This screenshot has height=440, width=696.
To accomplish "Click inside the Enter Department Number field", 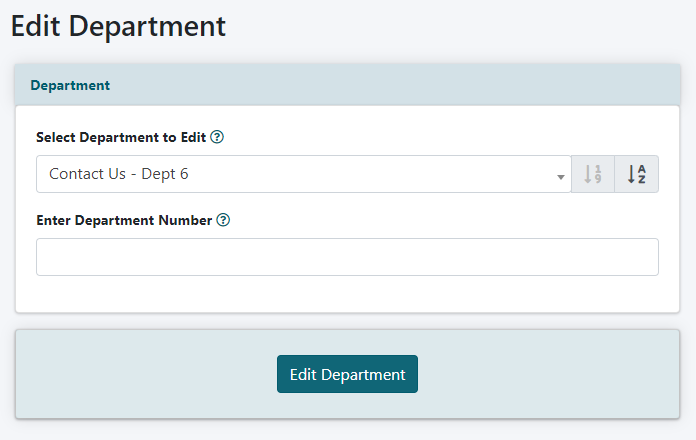I will tap(347, 257).
